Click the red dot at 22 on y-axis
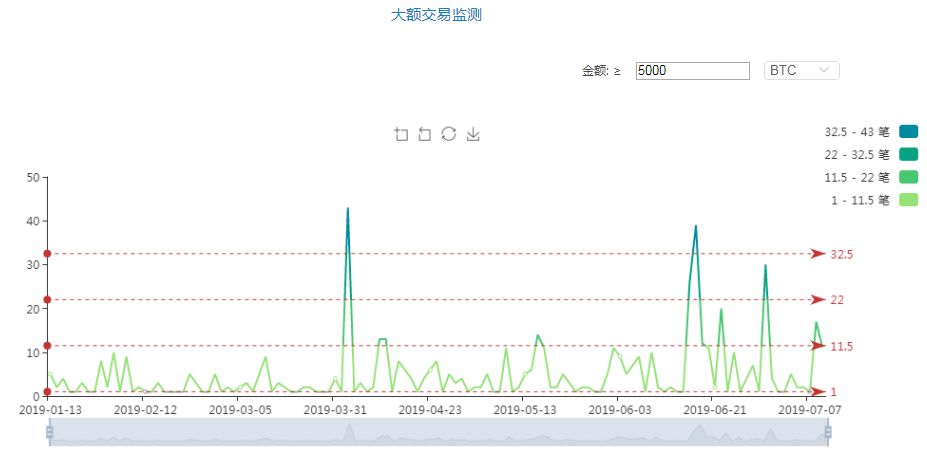Viewport: 927px width, 462px height. 47,300
